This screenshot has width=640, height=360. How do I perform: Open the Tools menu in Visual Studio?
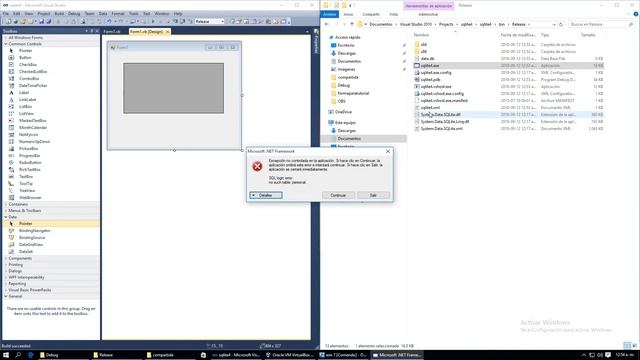[133, 13]
